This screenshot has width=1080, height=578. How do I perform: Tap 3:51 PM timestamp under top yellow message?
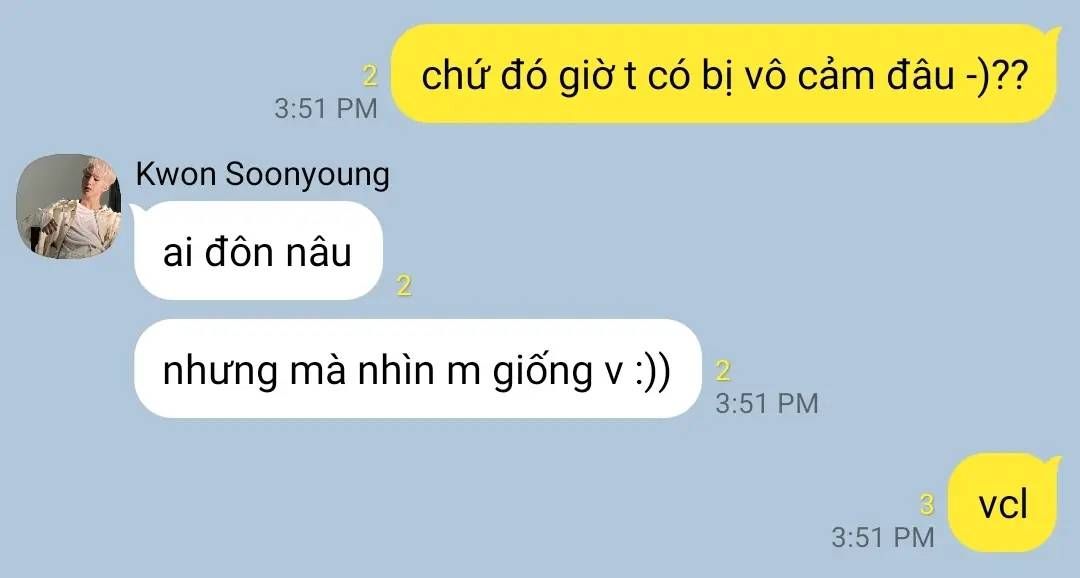click(326, 108)
